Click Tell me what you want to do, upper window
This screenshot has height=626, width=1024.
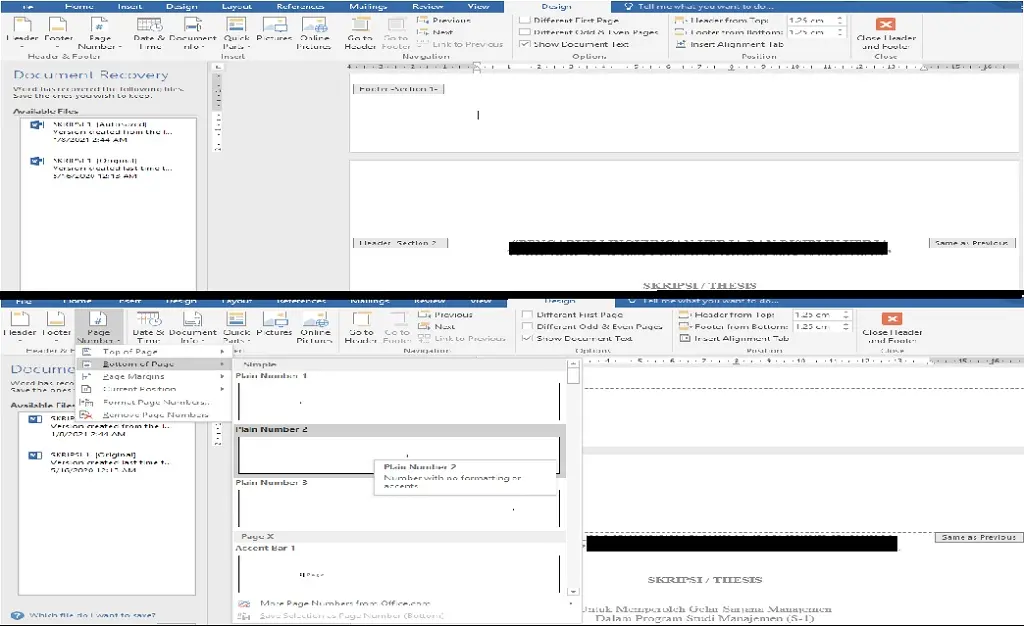[x=705, y=6]
